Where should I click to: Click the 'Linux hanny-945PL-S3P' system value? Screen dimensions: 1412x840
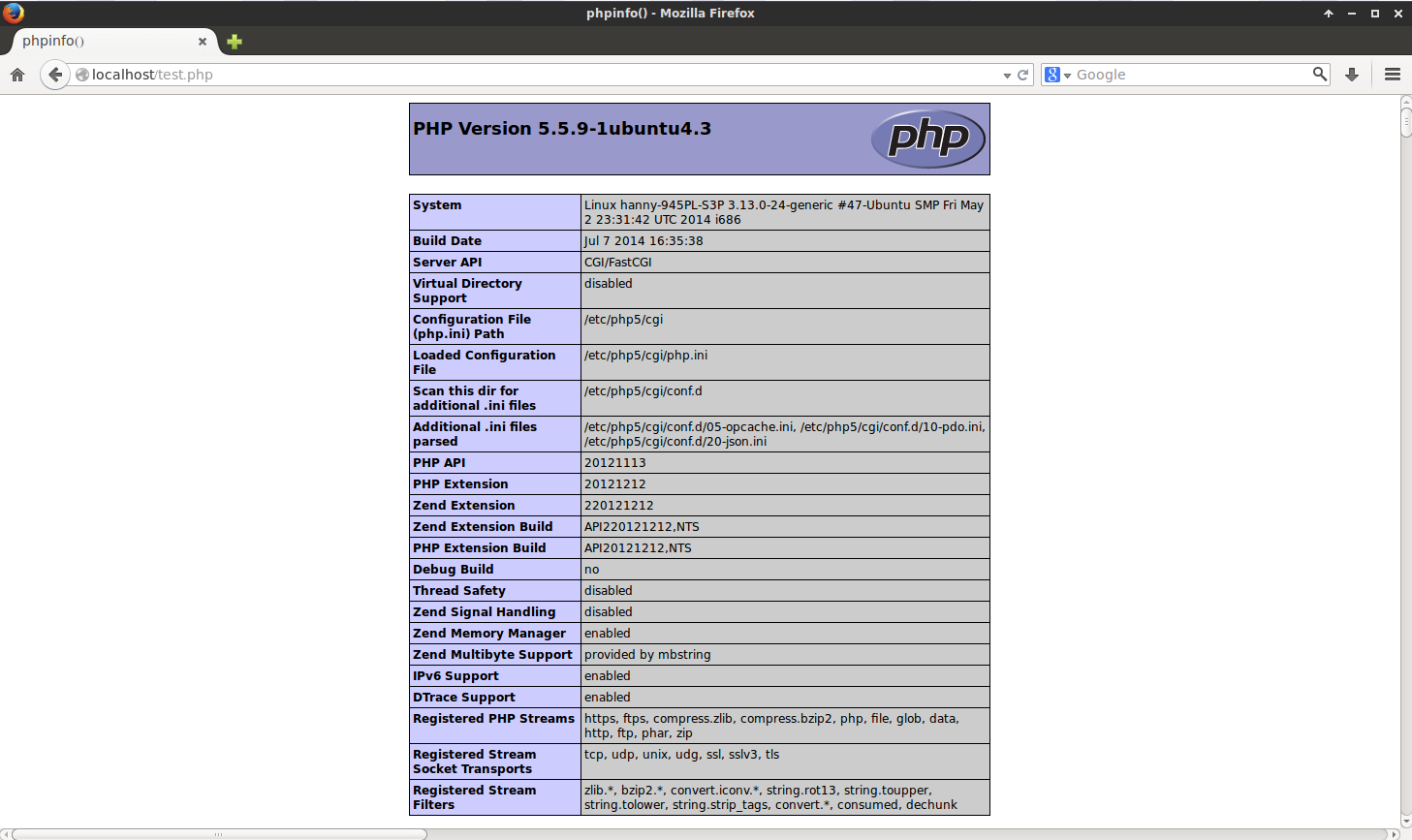pyautogui.click(x=784, y=212)
